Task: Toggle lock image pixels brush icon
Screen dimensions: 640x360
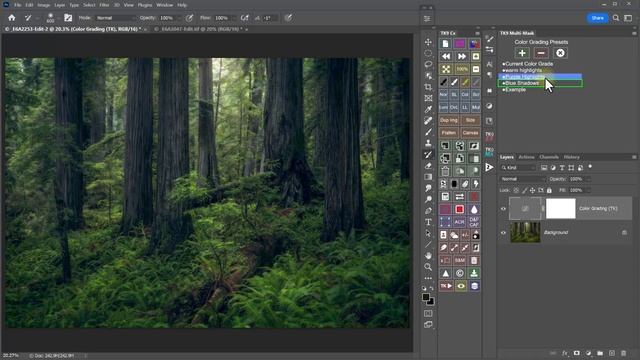Action: pyautogui.click(x=525, y=190)
